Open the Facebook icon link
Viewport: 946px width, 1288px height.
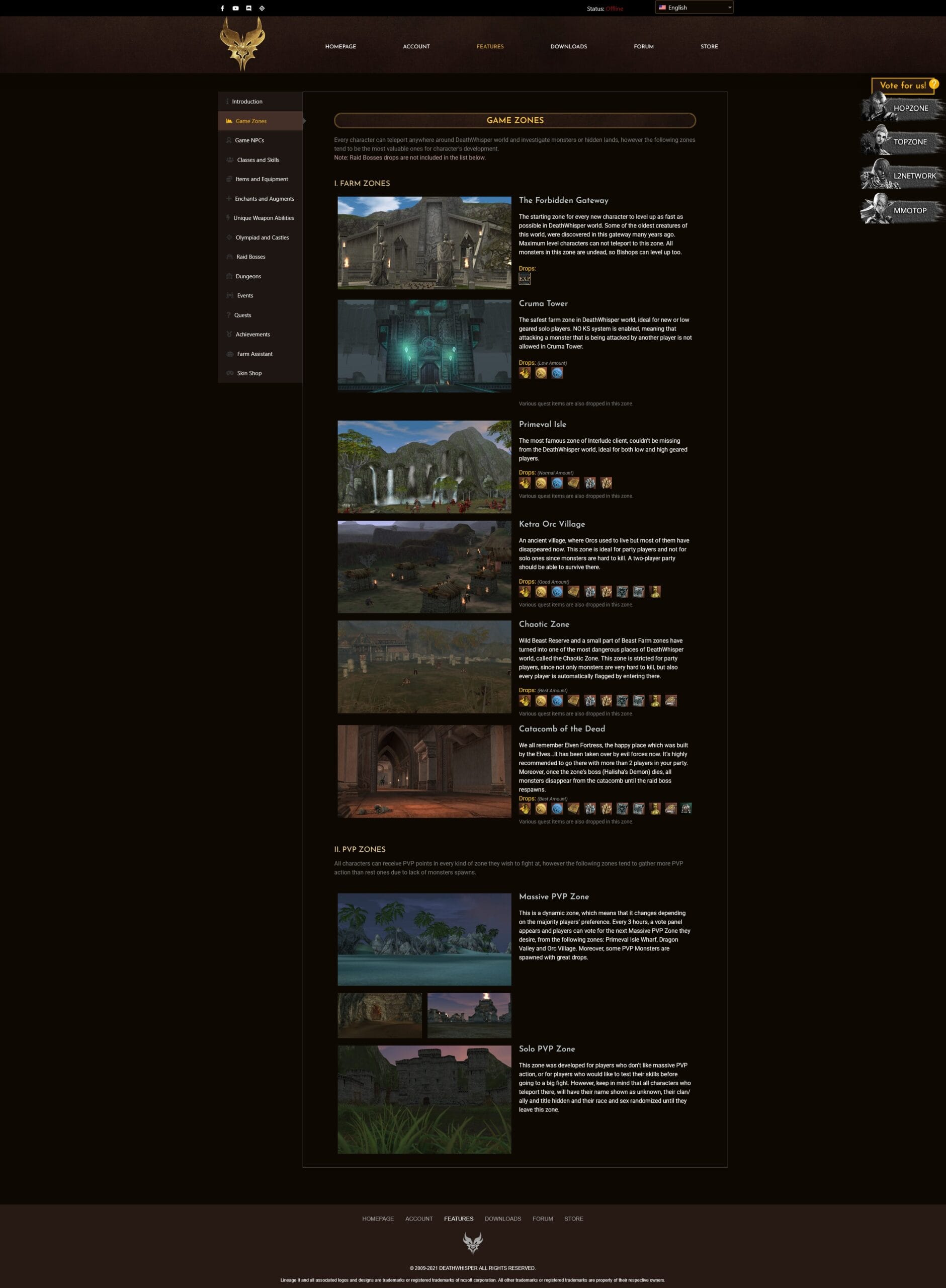pyautogui.click(x=222, y=9)
